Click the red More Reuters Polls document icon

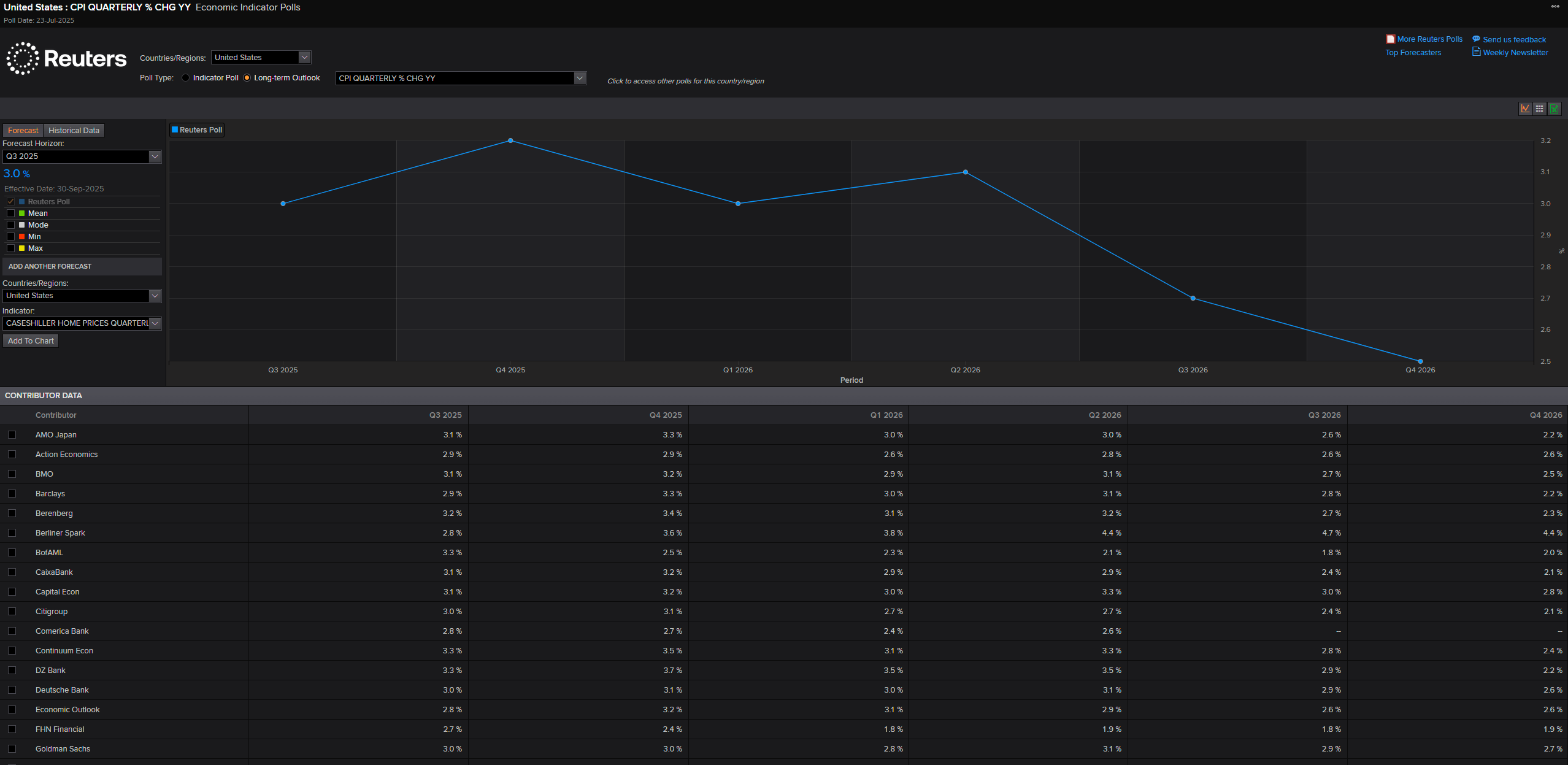[x=1390, y=39]
